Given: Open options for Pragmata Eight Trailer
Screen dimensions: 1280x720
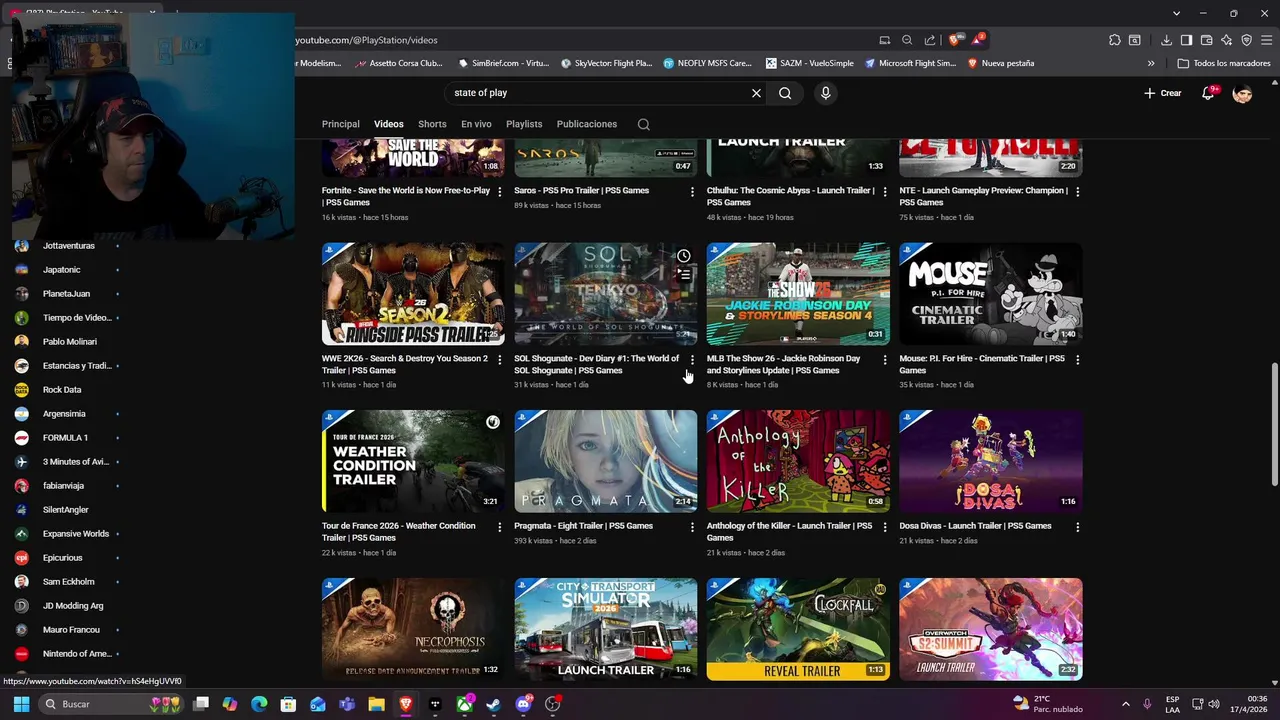Looking at the screenshot, I should (x=692, y=527).
